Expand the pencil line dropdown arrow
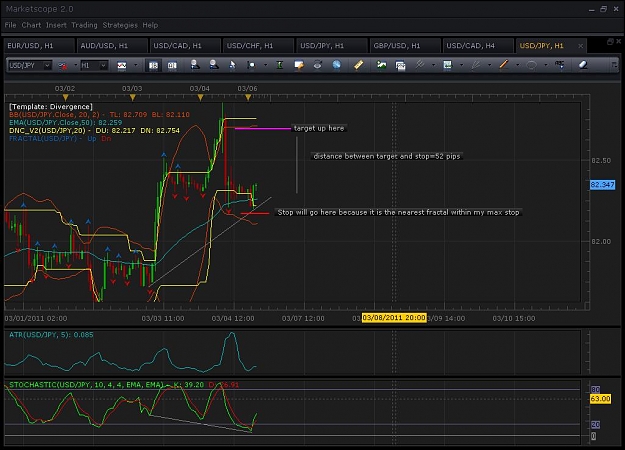The width and height of the screenshot is (625, 450). pos(517,65)
